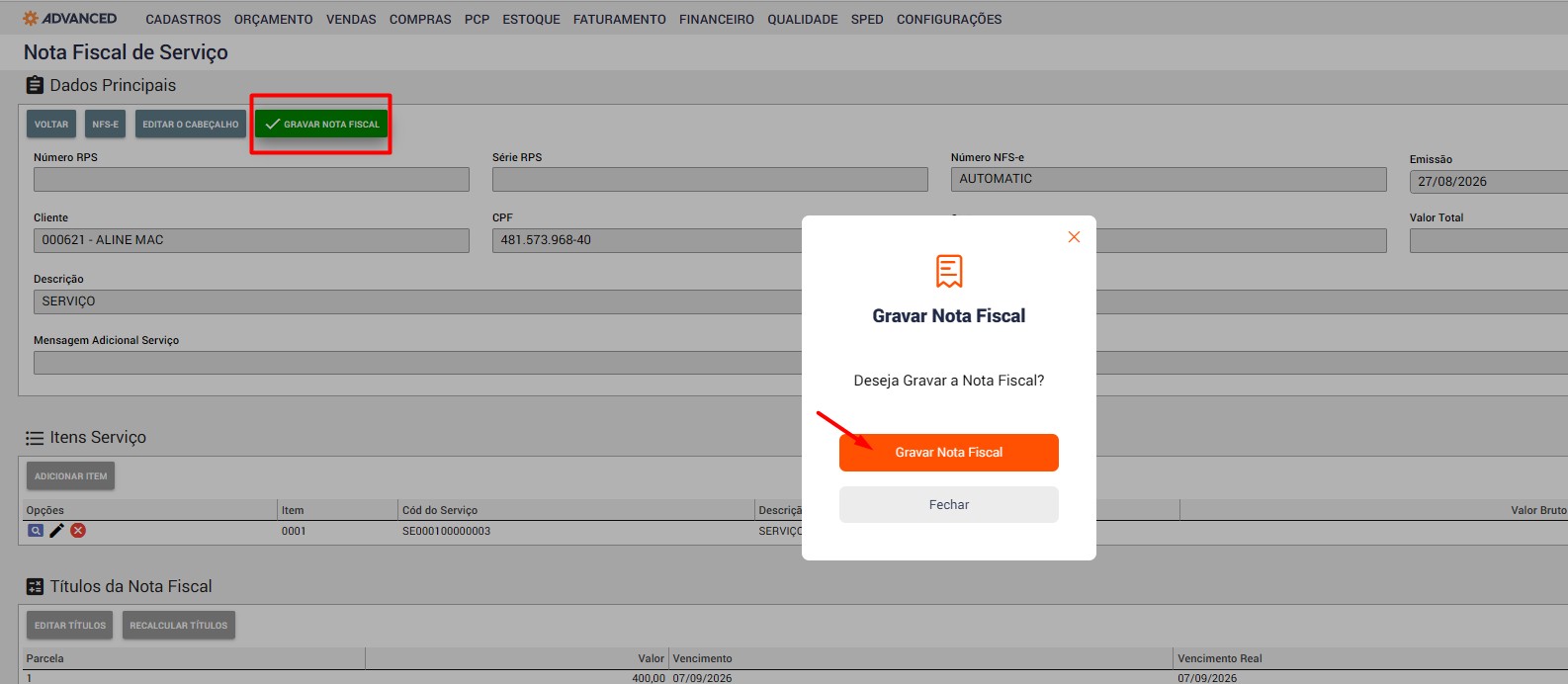The image size is (1568, 684).
Task: Click the RECALCULAR TÍTULOS button
Action: pyautogui.click(x=179, y=625)
